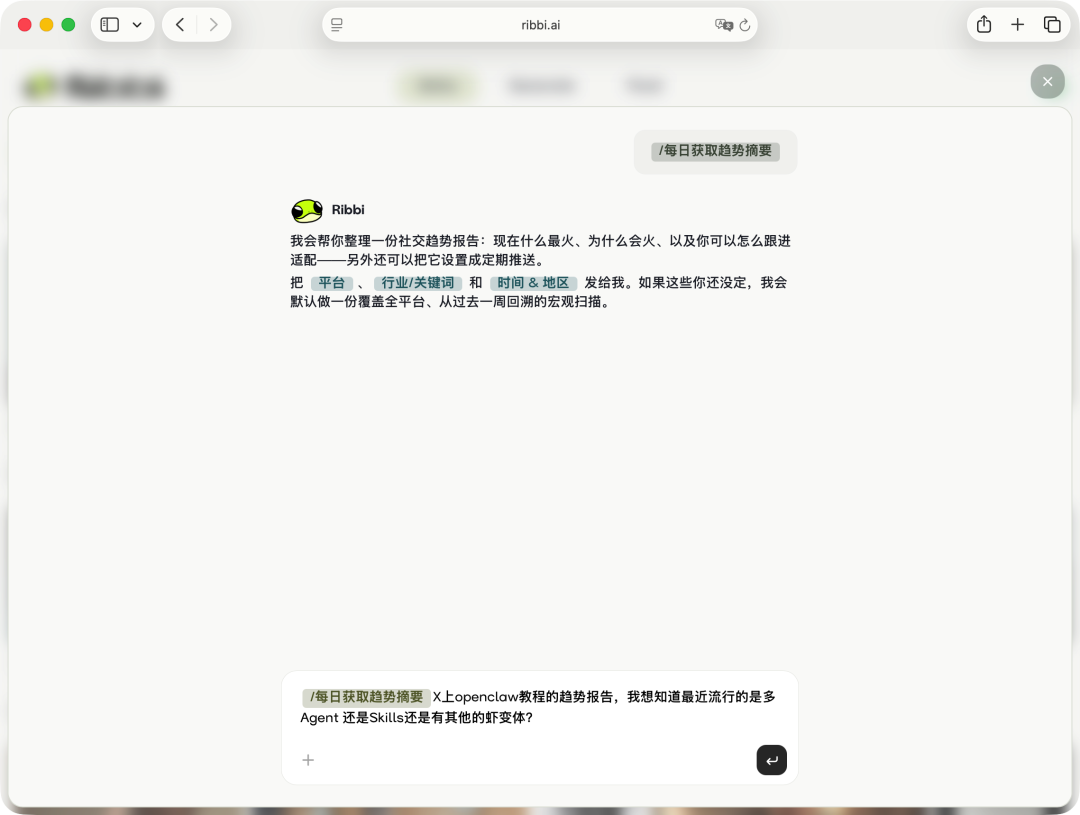1080x815 pixels.
Task: Toggle the browser sidebar panel
Action: pyautogui.click(x=108, y=24)
